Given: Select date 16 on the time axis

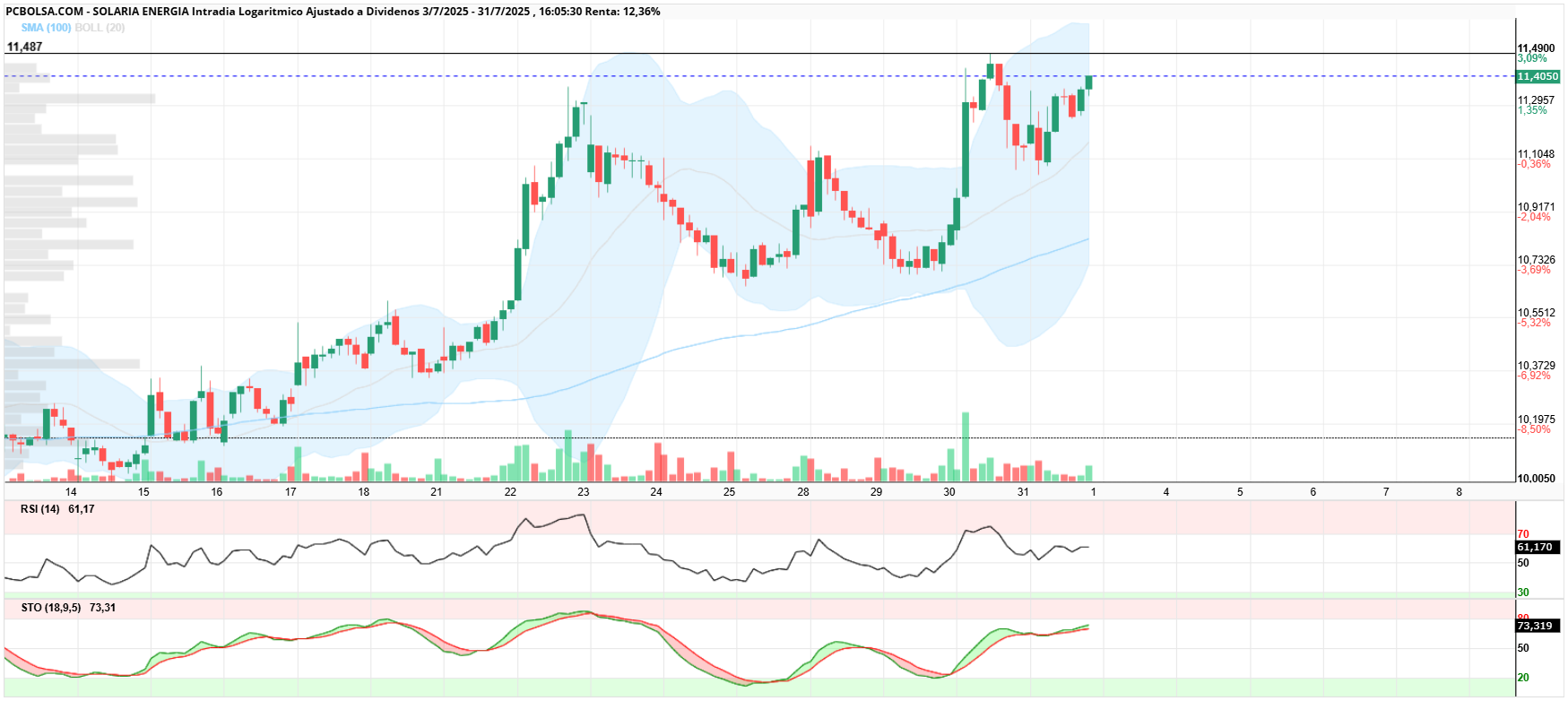Looking at the screenshot, I should pyautogui.click(x=217, y=491).
